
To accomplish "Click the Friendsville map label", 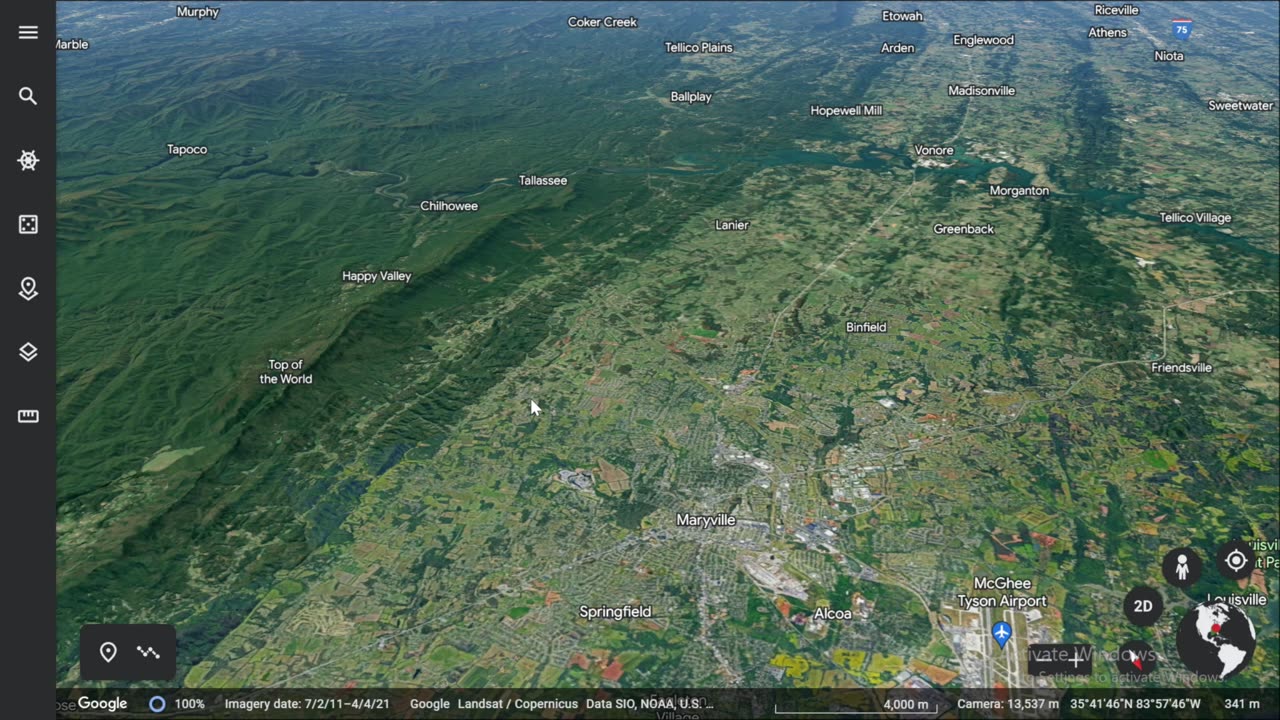I will click(1181, 368).
